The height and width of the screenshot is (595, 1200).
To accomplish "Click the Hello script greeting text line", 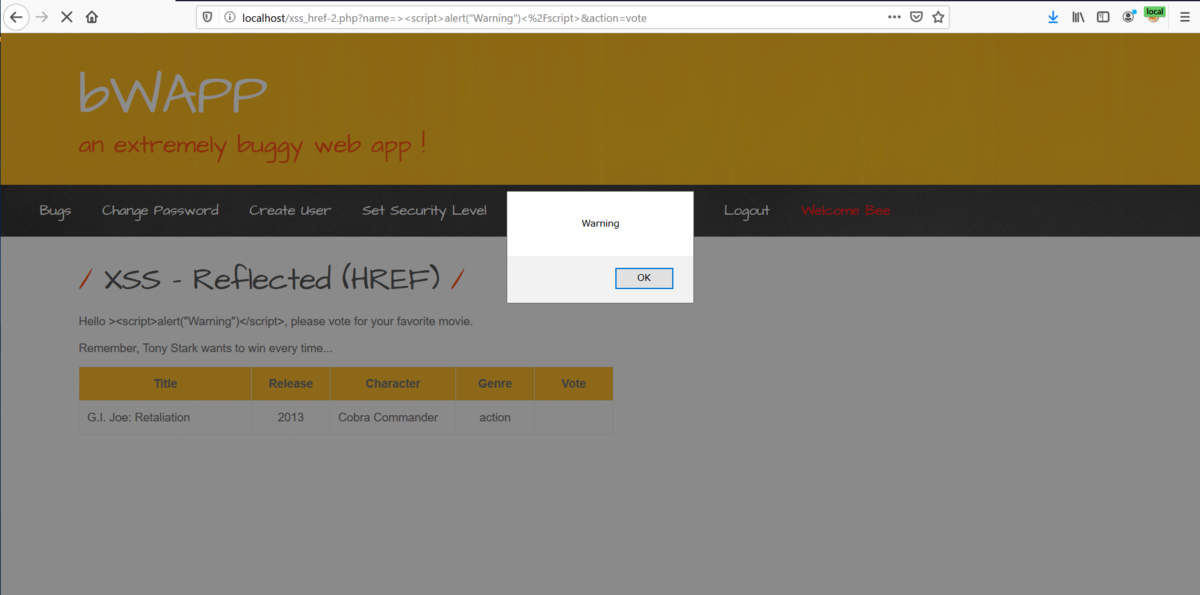I will click(x=275, y=321).
